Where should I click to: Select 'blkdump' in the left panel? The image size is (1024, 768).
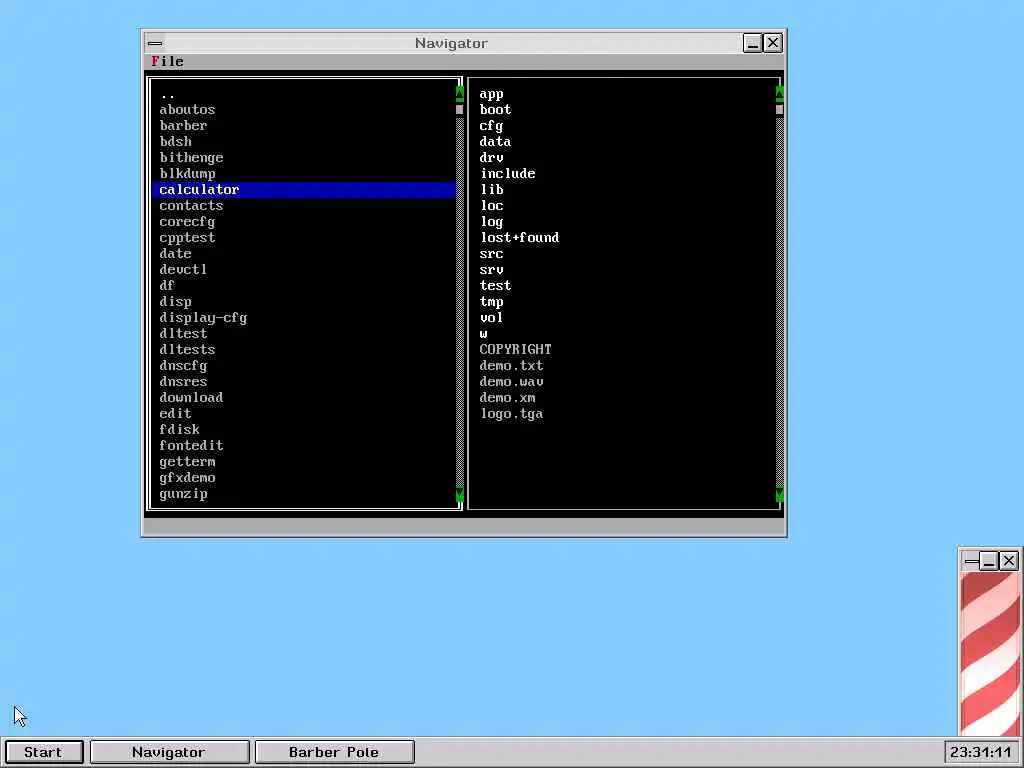[x=304, y=174]
